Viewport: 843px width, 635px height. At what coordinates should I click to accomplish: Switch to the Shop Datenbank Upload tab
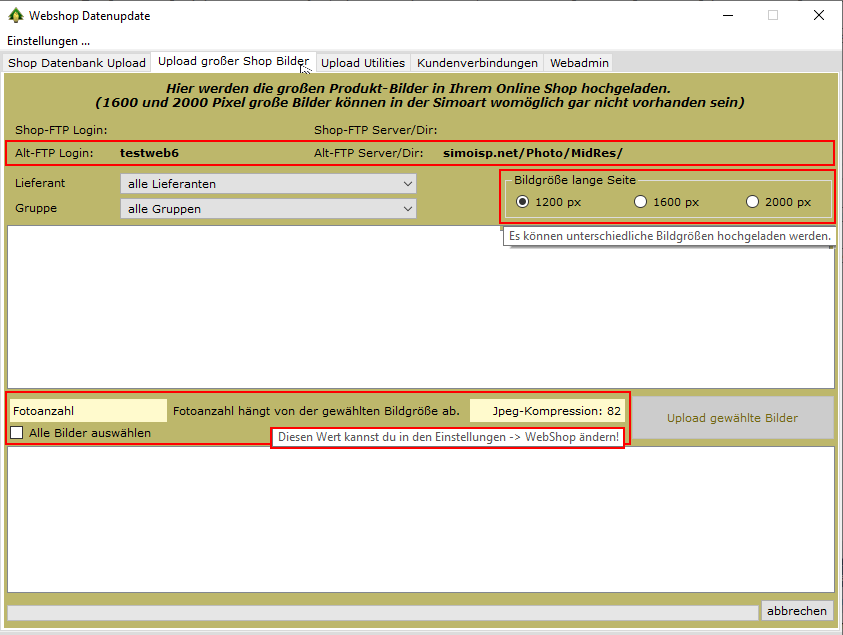[x=77, y=63]
